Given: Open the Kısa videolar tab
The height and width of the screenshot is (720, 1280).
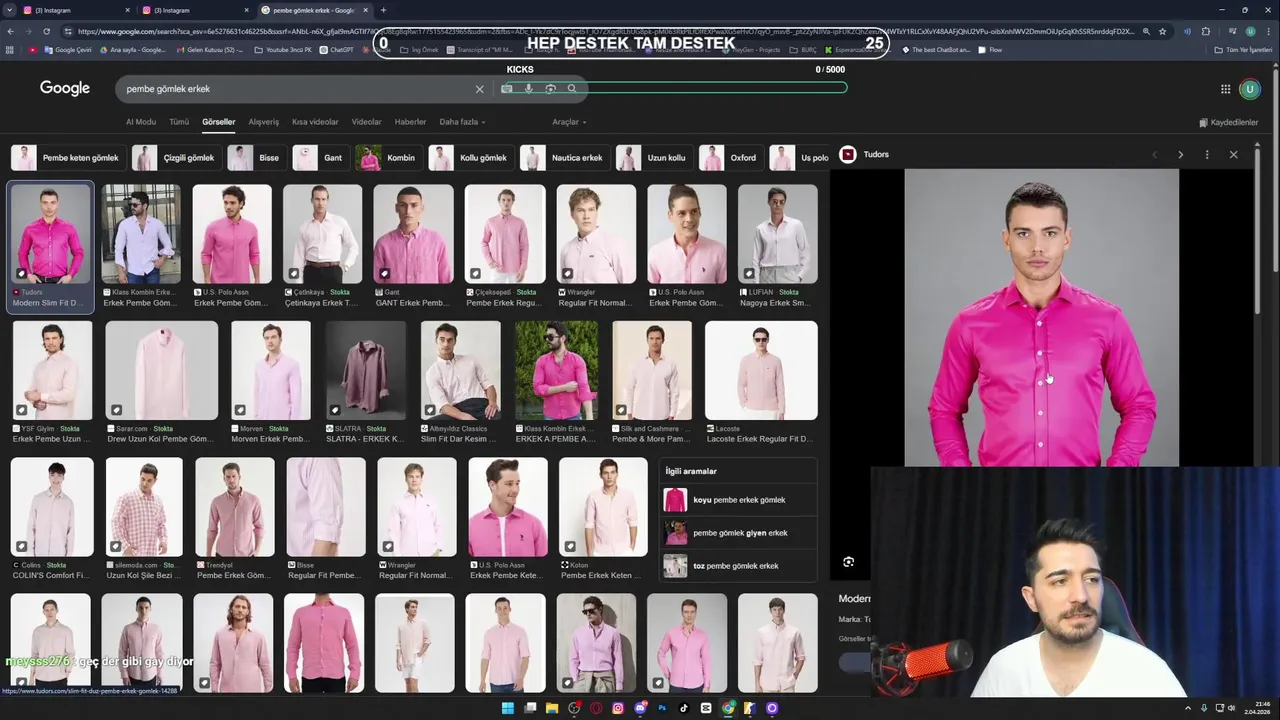Looking at the screenshot, I should 315,122.
